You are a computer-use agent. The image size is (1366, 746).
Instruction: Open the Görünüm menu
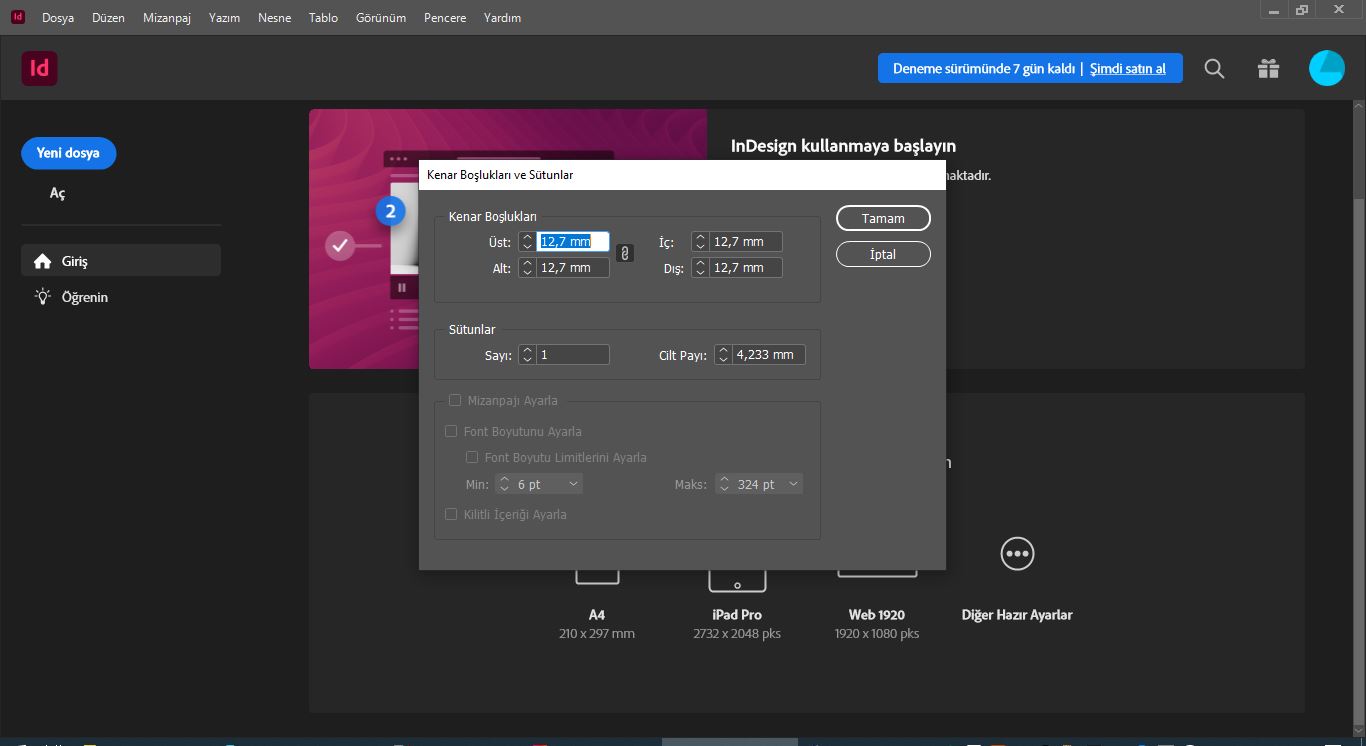tap(381, 18)
